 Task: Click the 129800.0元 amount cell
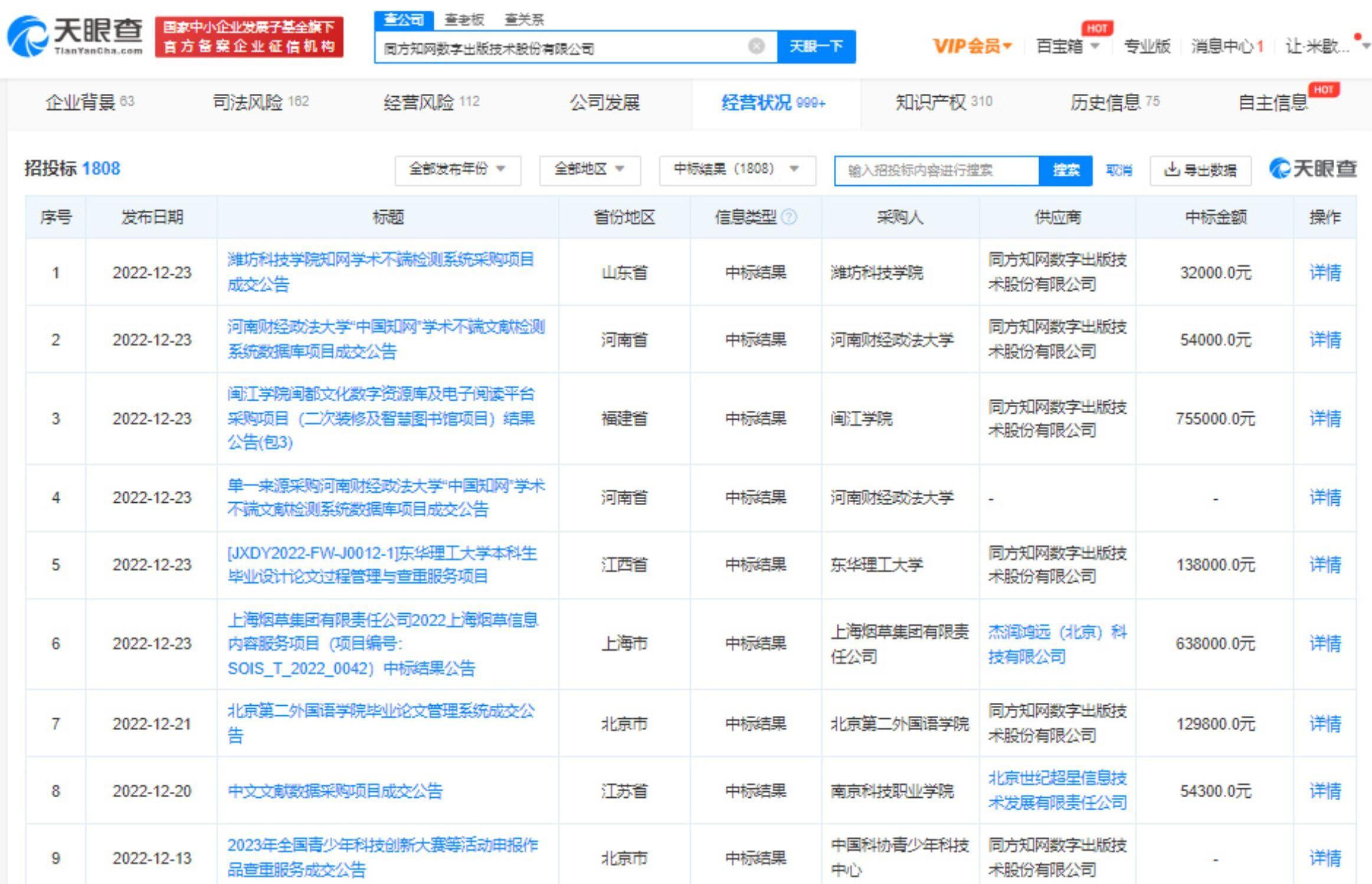pos(1215,723)
